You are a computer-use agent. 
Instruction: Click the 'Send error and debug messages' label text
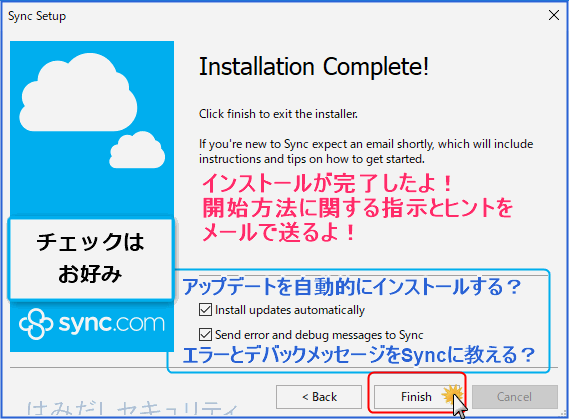point(319,335)
